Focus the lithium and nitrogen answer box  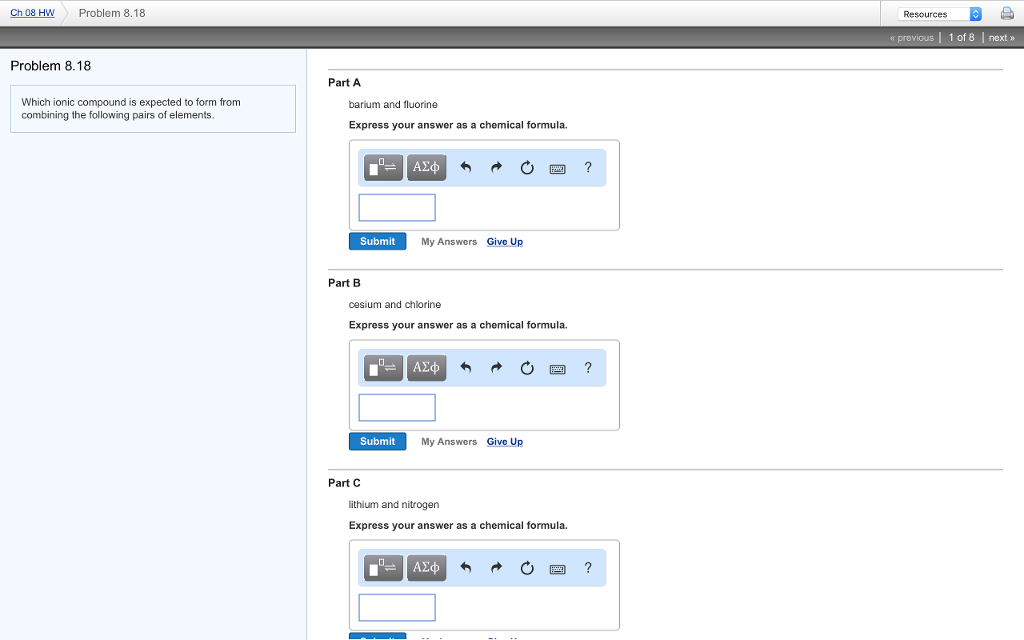point(397,607)
